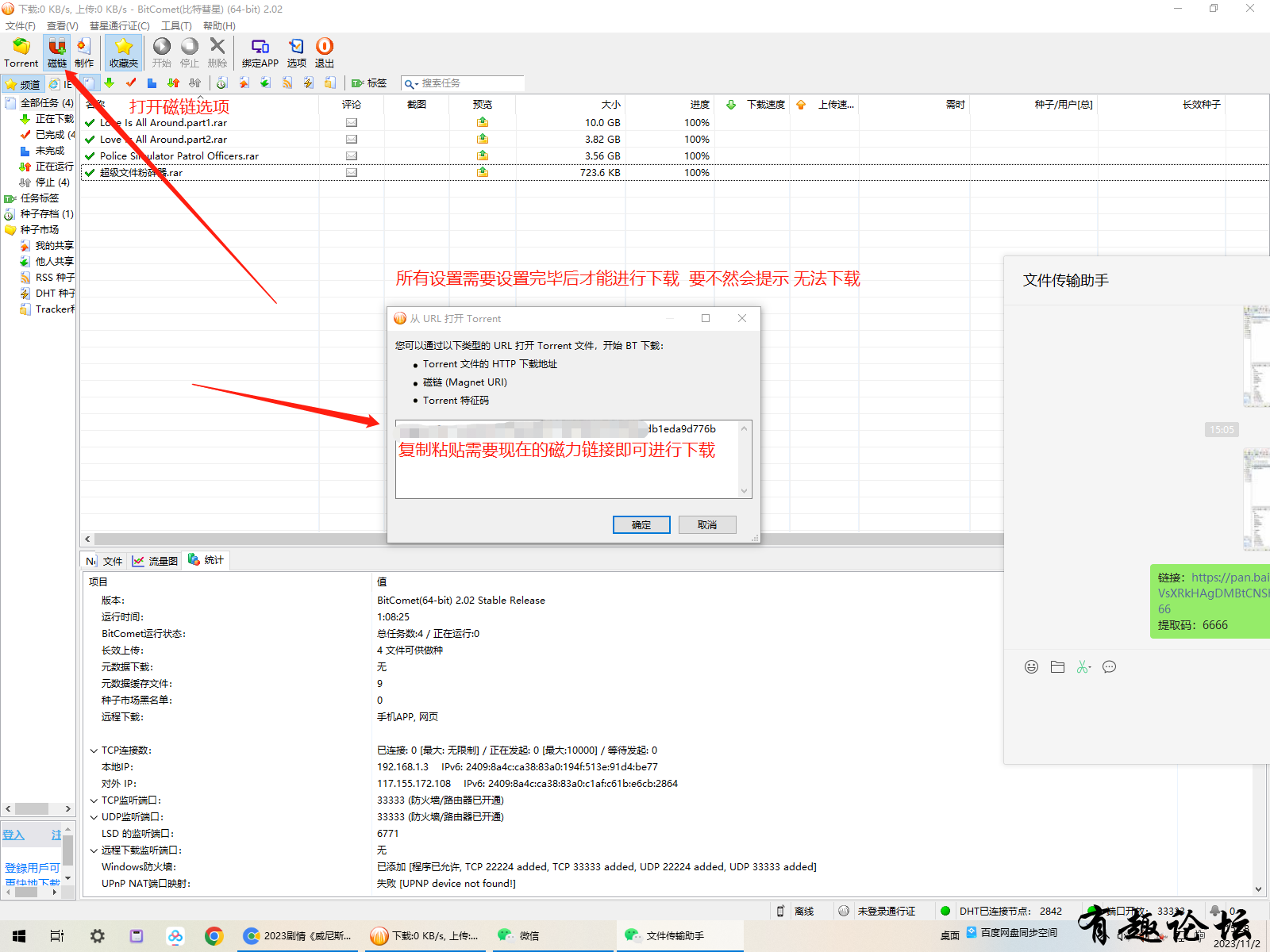The image size is (1270, 952).
Task: Collapse the TCP监听端口 row expander
Action: [94, 800]
